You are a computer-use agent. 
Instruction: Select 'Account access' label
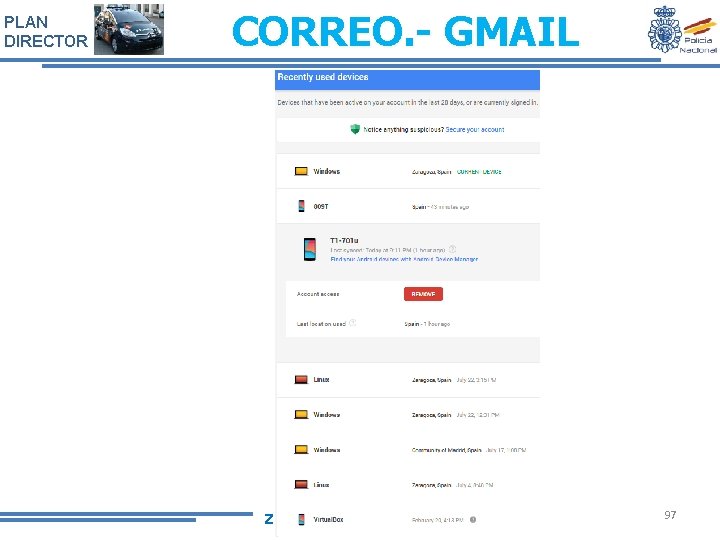pyautogui.click(x=318, y=294)
